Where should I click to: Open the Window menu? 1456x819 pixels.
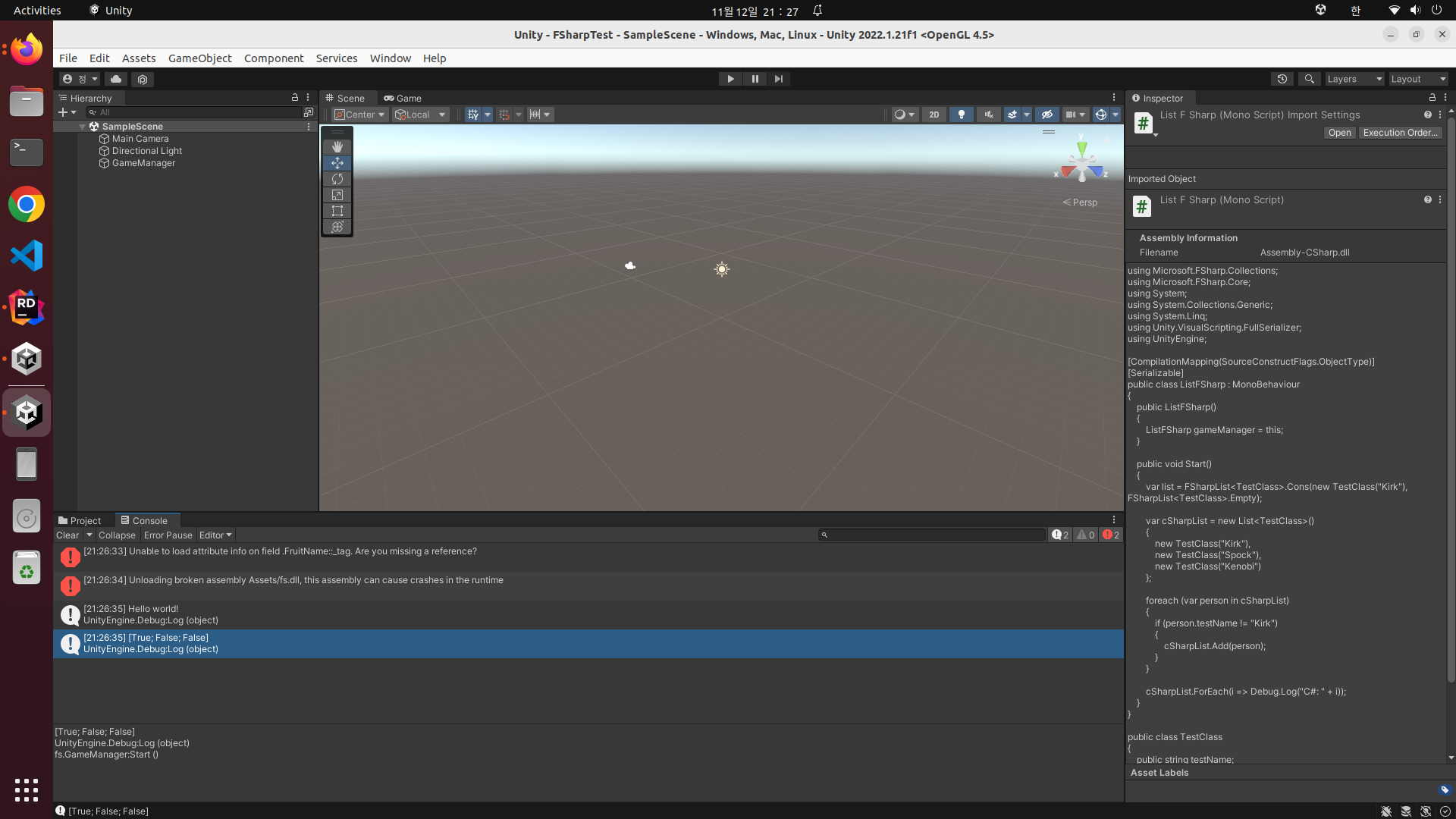click(390, 58)
